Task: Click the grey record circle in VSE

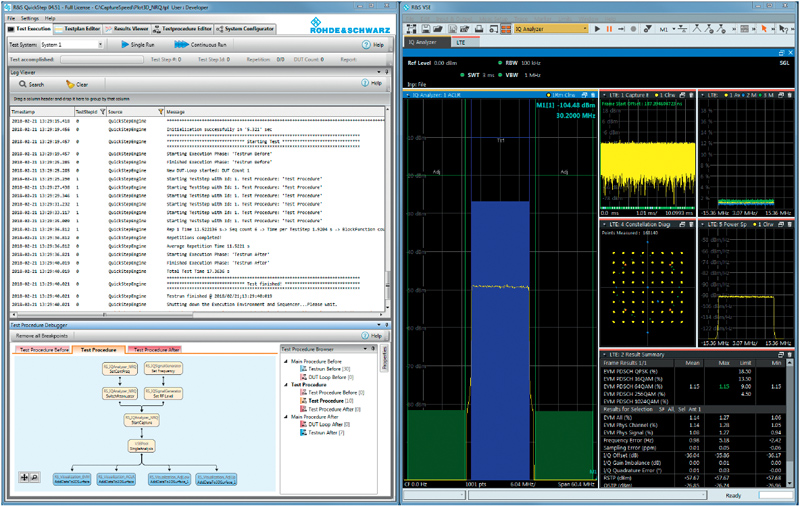Action: click(634, 29)
